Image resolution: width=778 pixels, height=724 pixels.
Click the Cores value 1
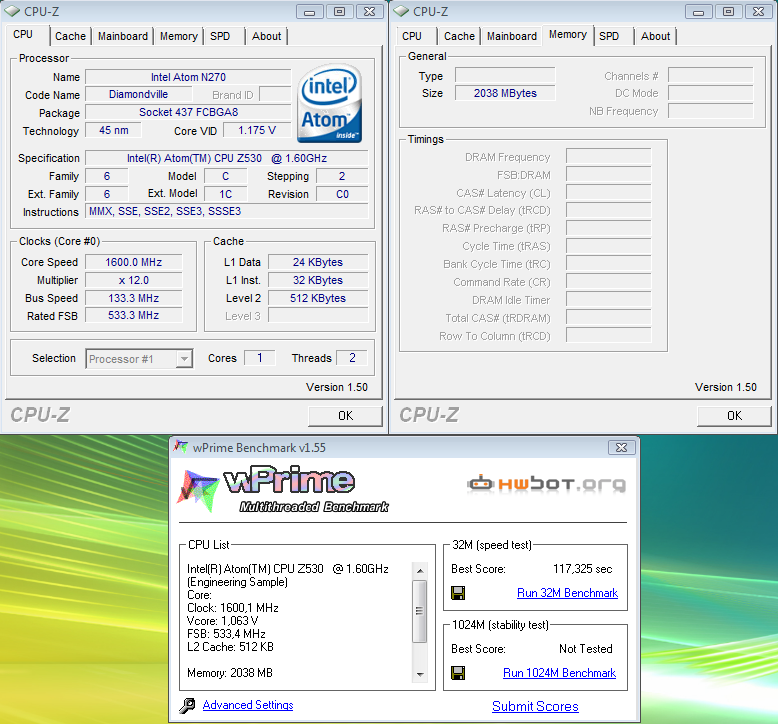tap(259, 358)
